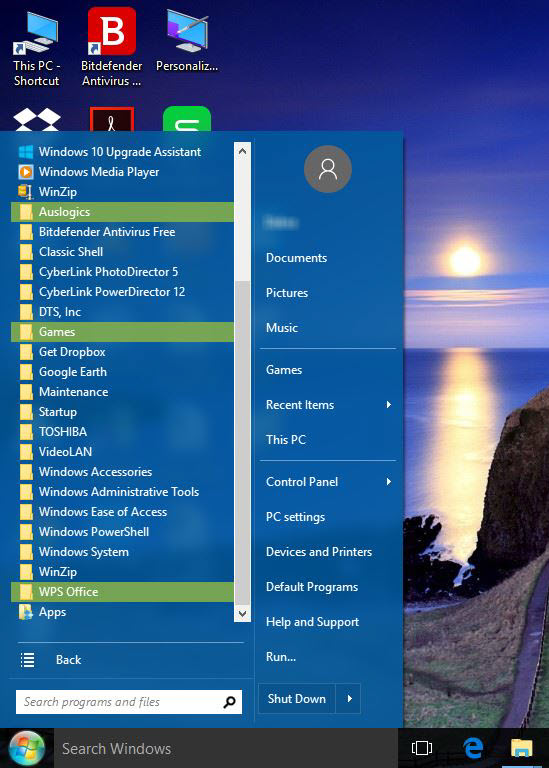The height and width of the screenshot is (768, 549).
Task: Open the Personalization desktop icon
Action: (187, 42)
